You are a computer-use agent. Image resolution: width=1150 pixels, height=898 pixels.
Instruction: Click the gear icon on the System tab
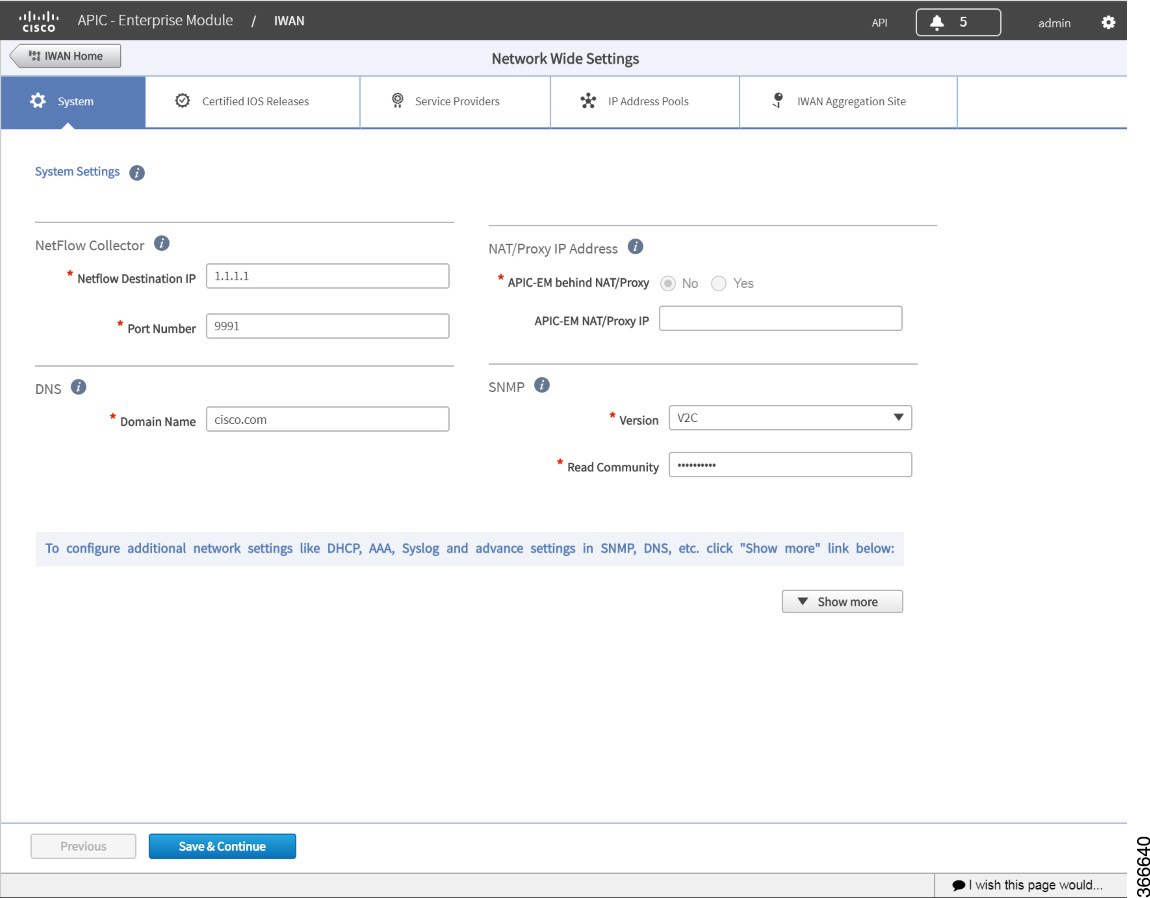pos(37,101)
